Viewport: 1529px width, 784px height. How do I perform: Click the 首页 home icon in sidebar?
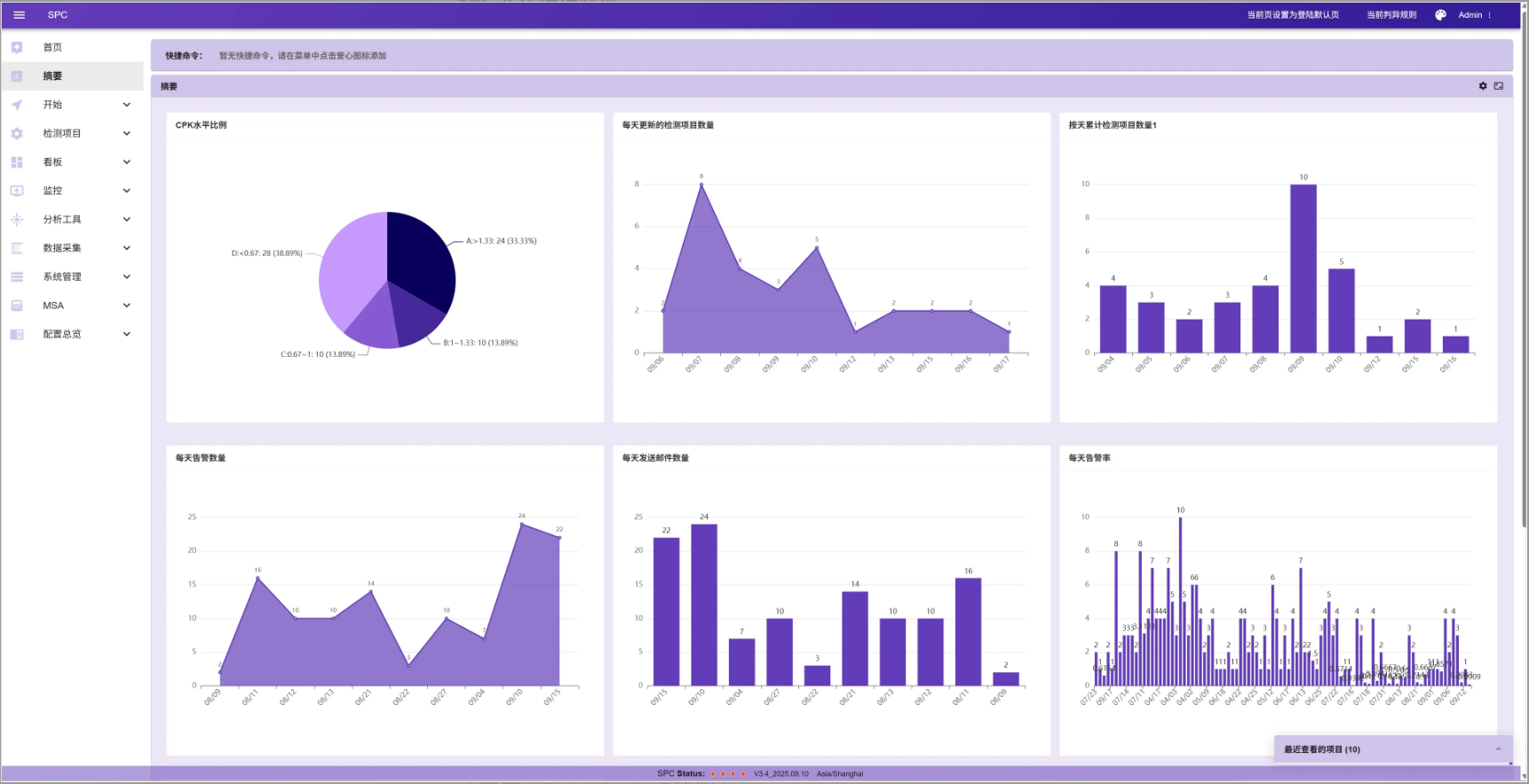(x=17, y=48)
